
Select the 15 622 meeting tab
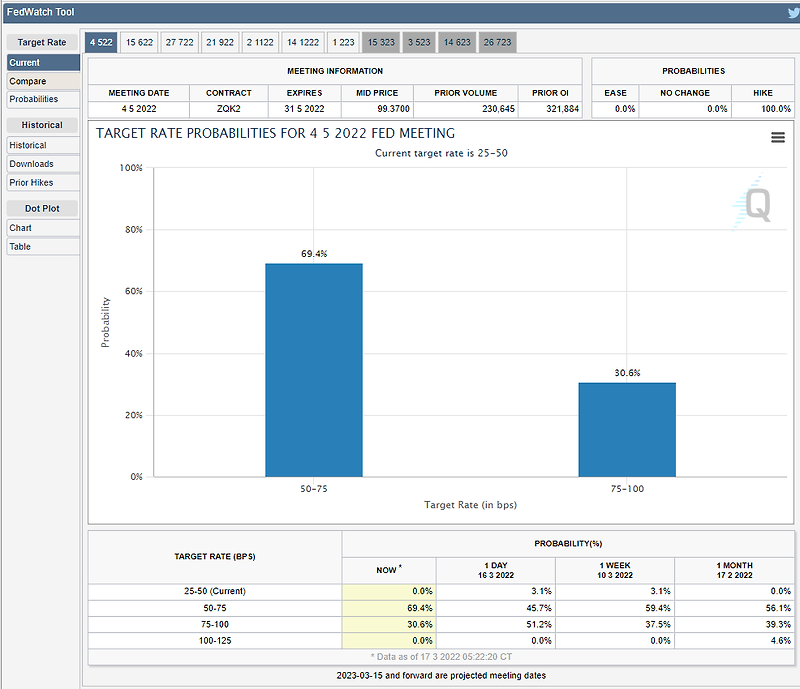point(139,42)
